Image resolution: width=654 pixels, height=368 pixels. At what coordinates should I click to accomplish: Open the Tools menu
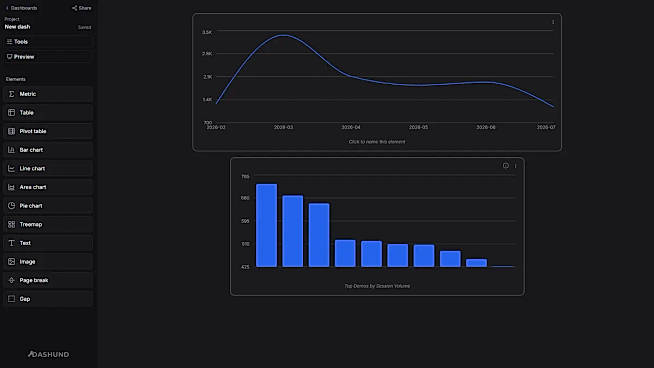click(x=48, y=42)
